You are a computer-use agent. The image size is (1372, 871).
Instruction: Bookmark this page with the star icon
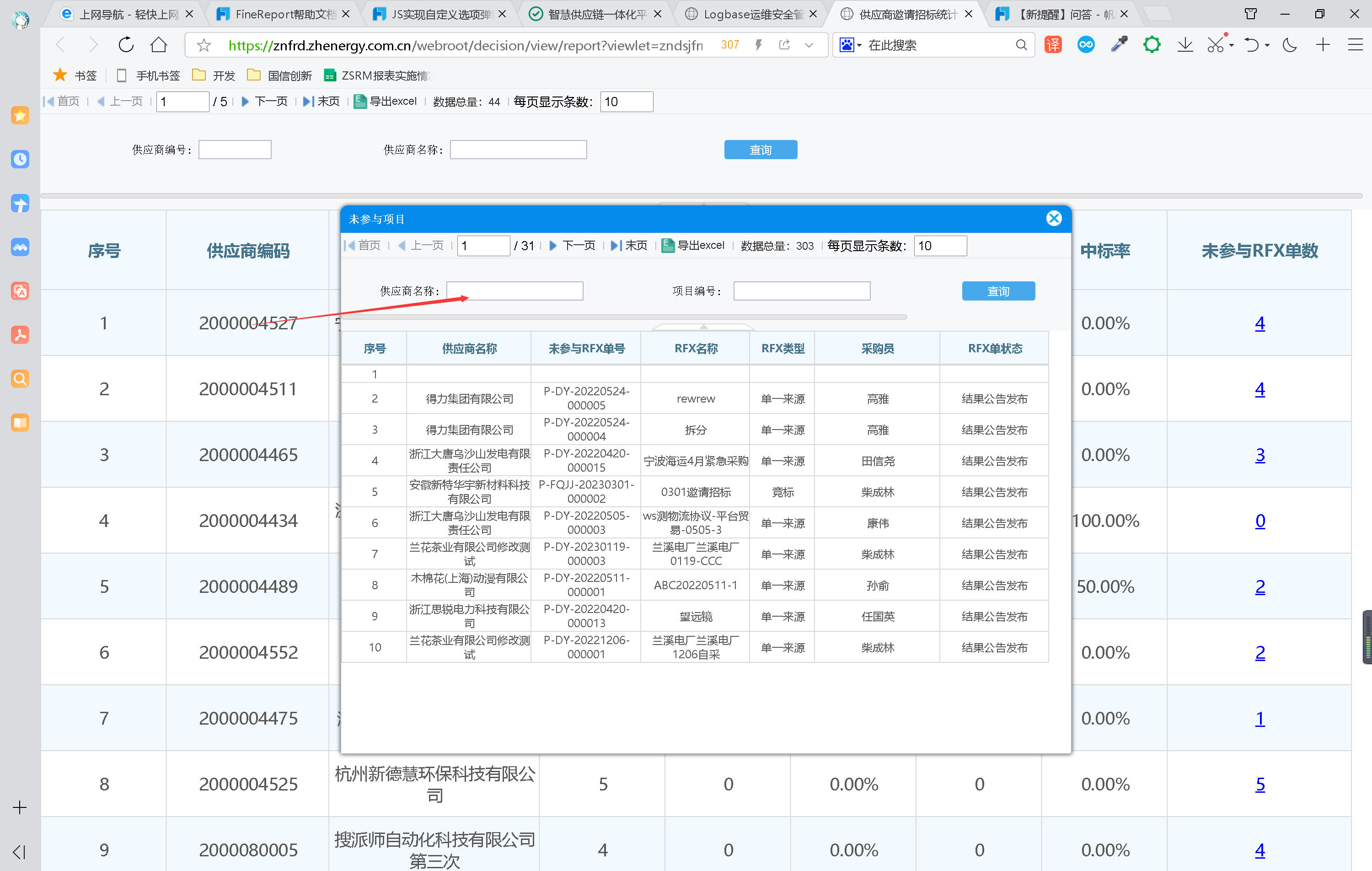(x=204, y=45)
